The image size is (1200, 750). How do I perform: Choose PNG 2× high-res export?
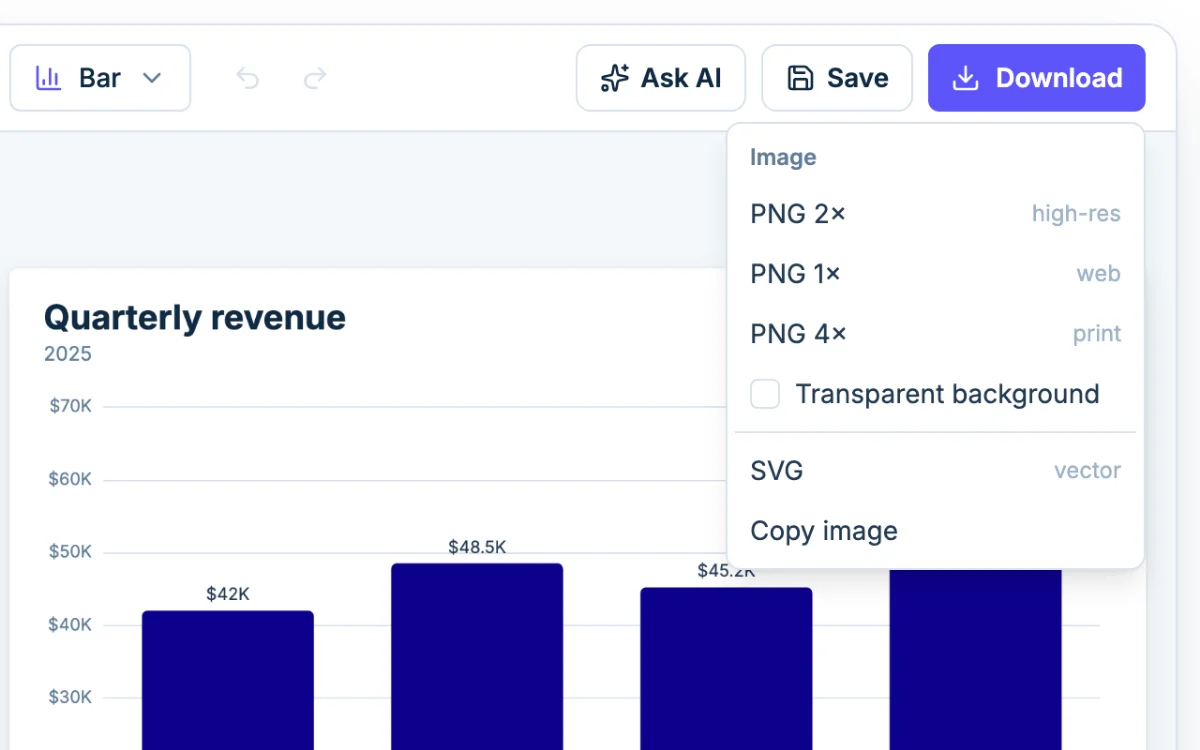(x=935, y=214)
